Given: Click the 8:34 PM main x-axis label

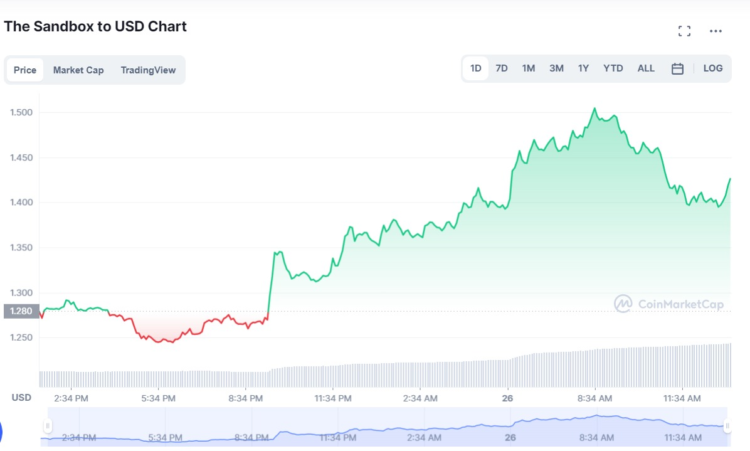Looking at the screenshot, I should coord(246,398).
